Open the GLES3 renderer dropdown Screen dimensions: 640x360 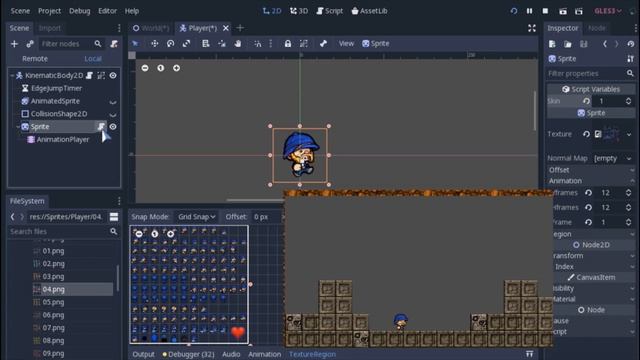(x=607, y=11)
